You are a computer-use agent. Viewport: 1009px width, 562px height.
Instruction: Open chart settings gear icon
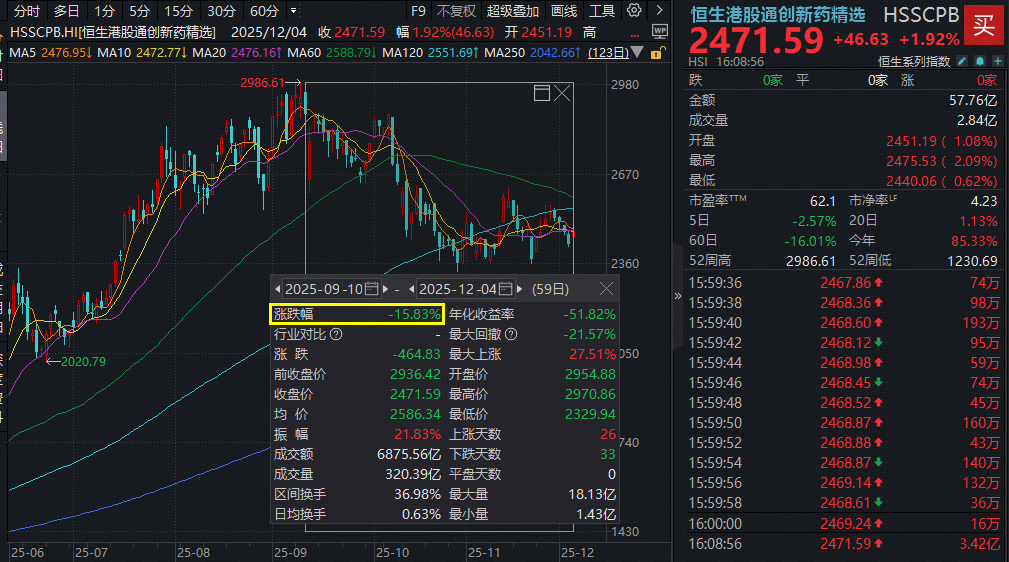tap(634, 10)
